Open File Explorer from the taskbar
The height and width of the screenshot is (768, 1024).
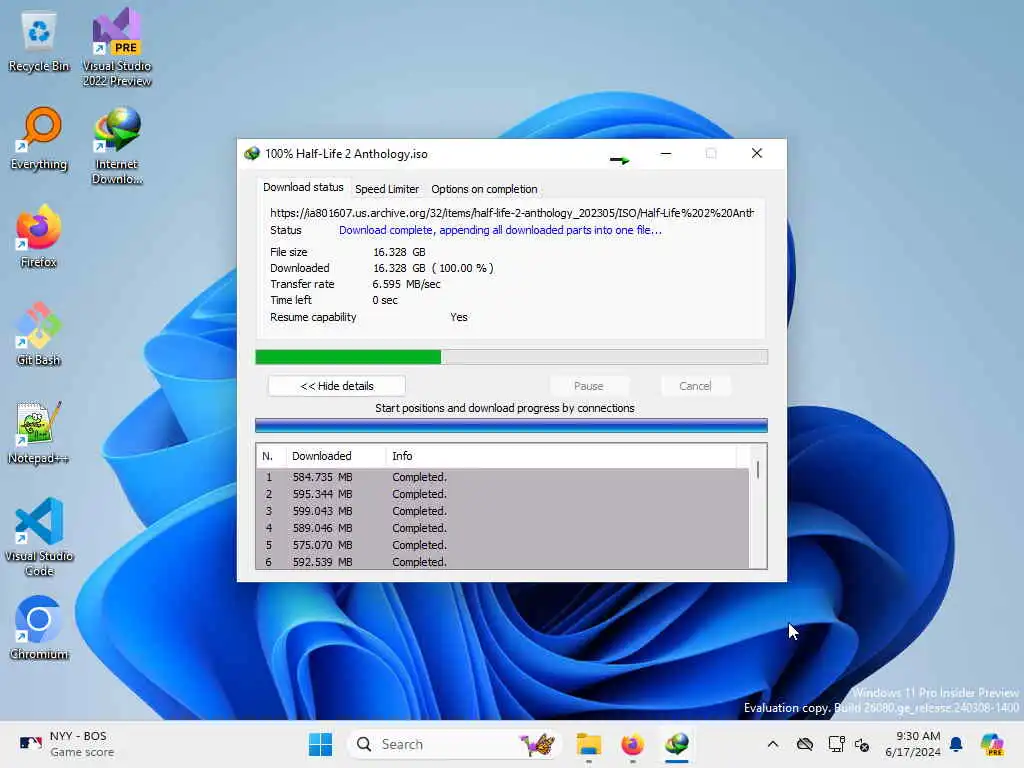click(588, 744)
